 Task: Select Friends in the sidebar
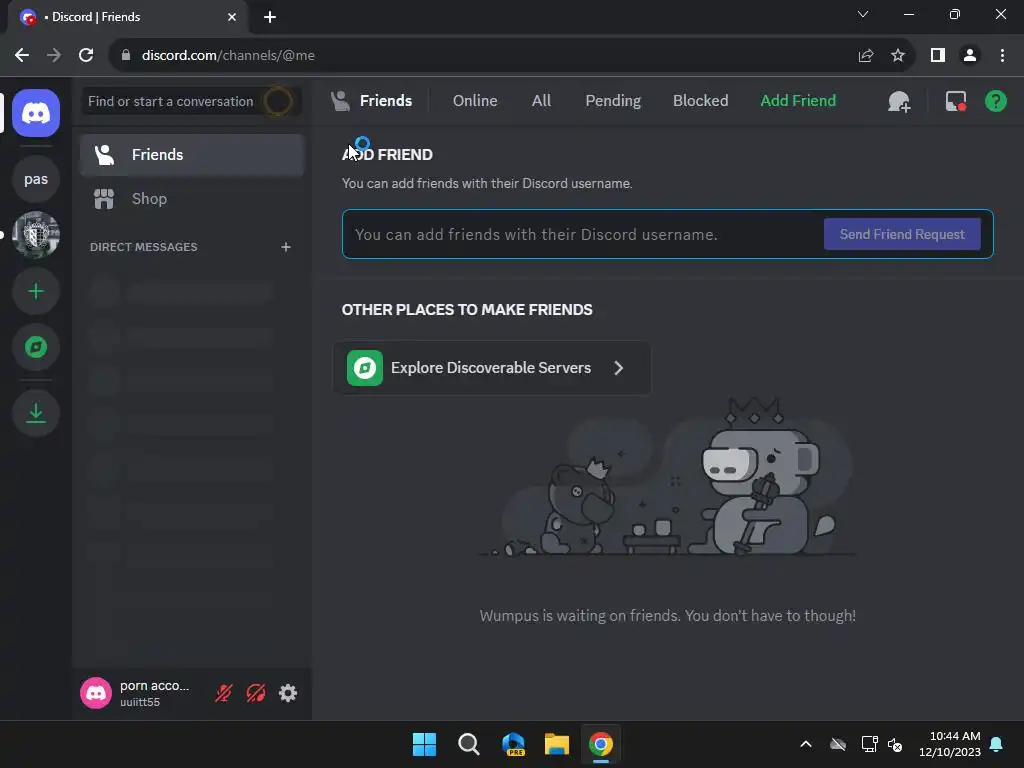coord(192,155)
